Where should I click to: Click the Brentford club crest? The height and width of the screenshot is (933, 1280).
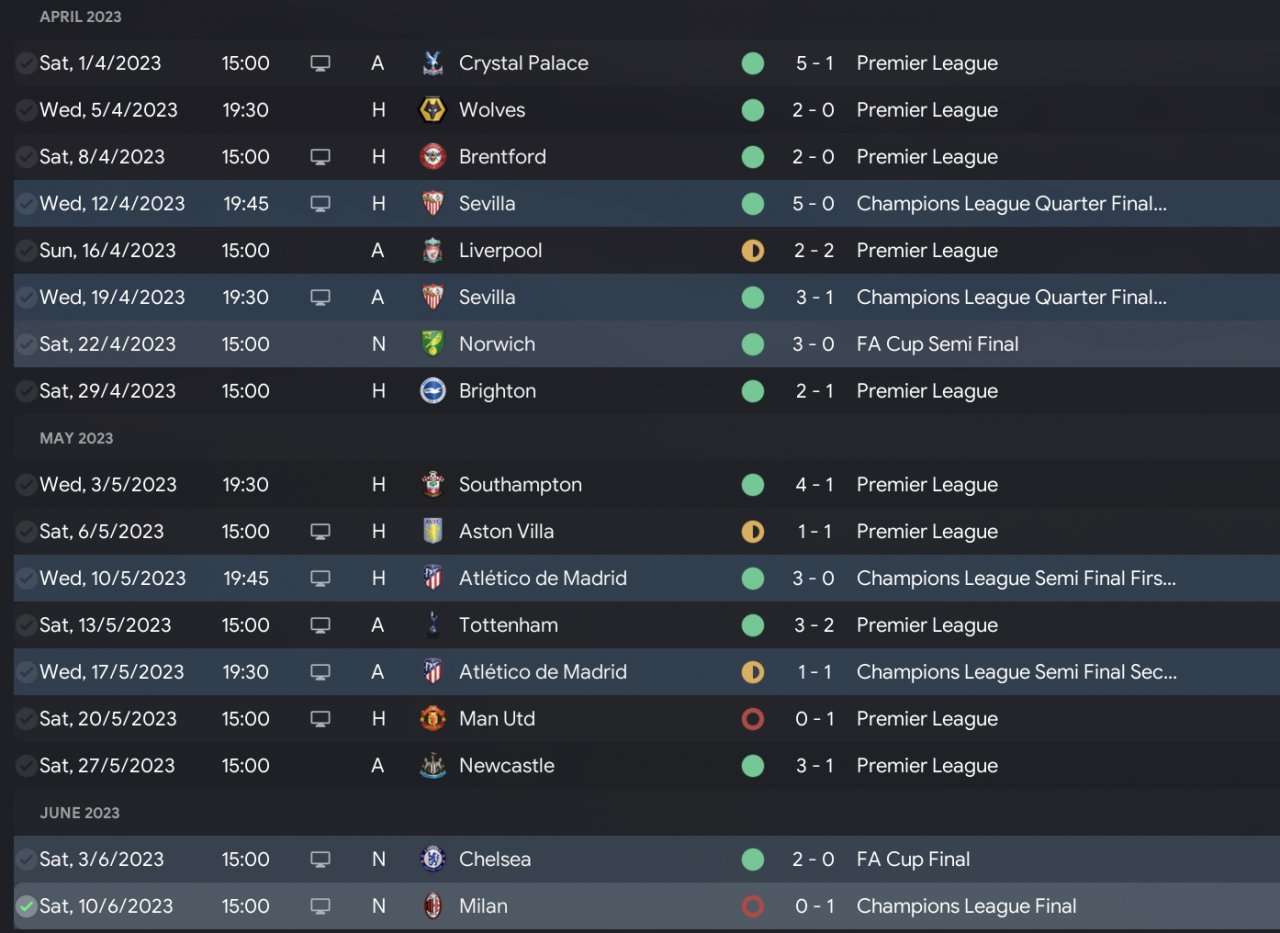click(432, 157)
